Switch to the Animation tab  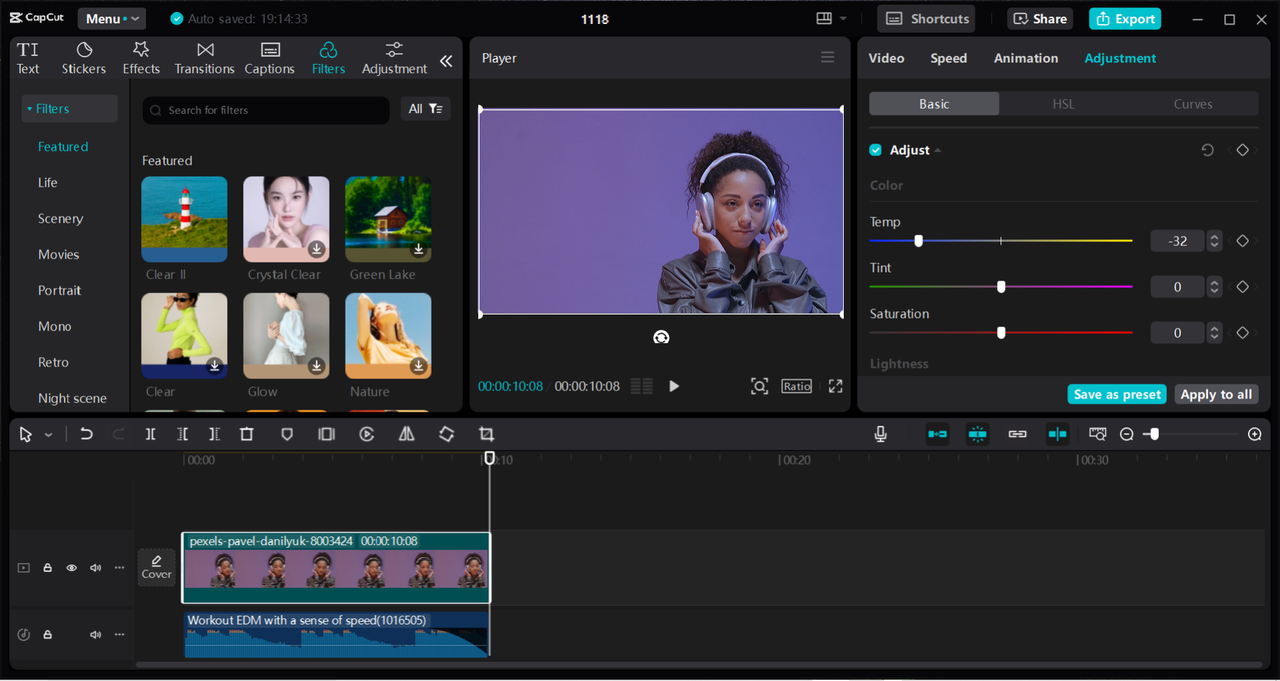pos(1026,58)
